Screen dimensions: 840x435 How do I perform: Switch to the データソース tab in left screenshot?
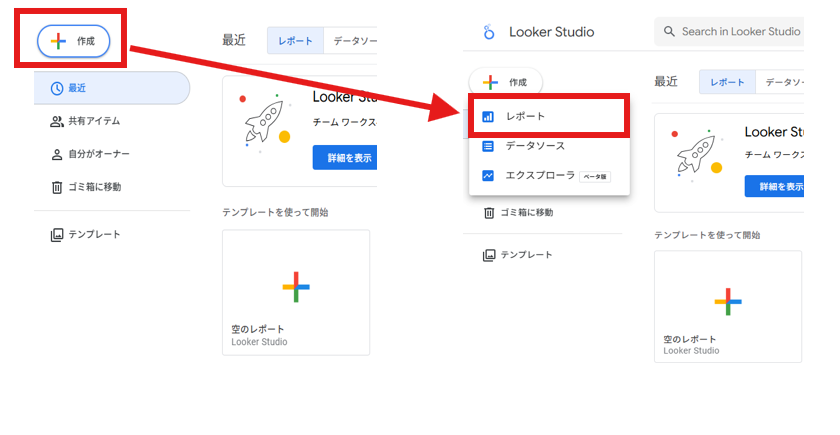tap(352, 41)
